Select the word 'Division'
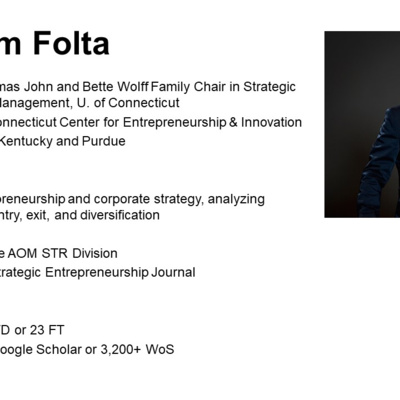The height and width of the screenshot is (400, 400). tap(95, 253)
